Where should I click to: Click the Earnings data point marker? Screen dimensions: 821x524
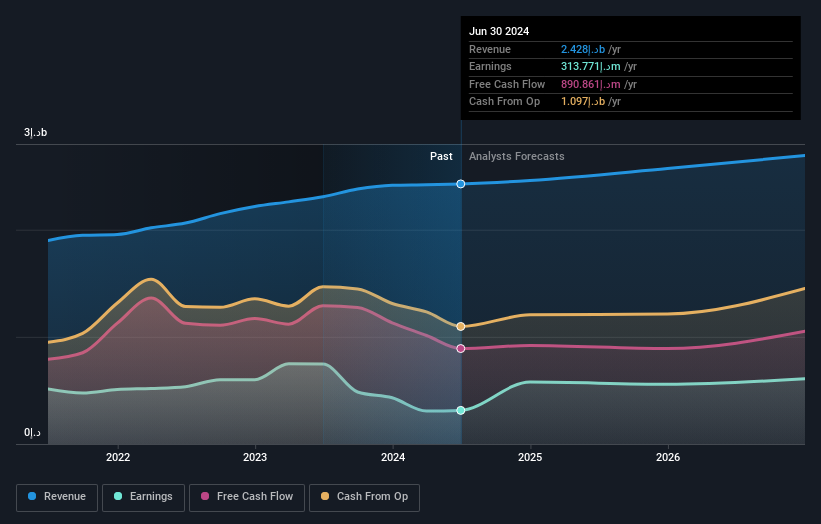coord(461,410)
